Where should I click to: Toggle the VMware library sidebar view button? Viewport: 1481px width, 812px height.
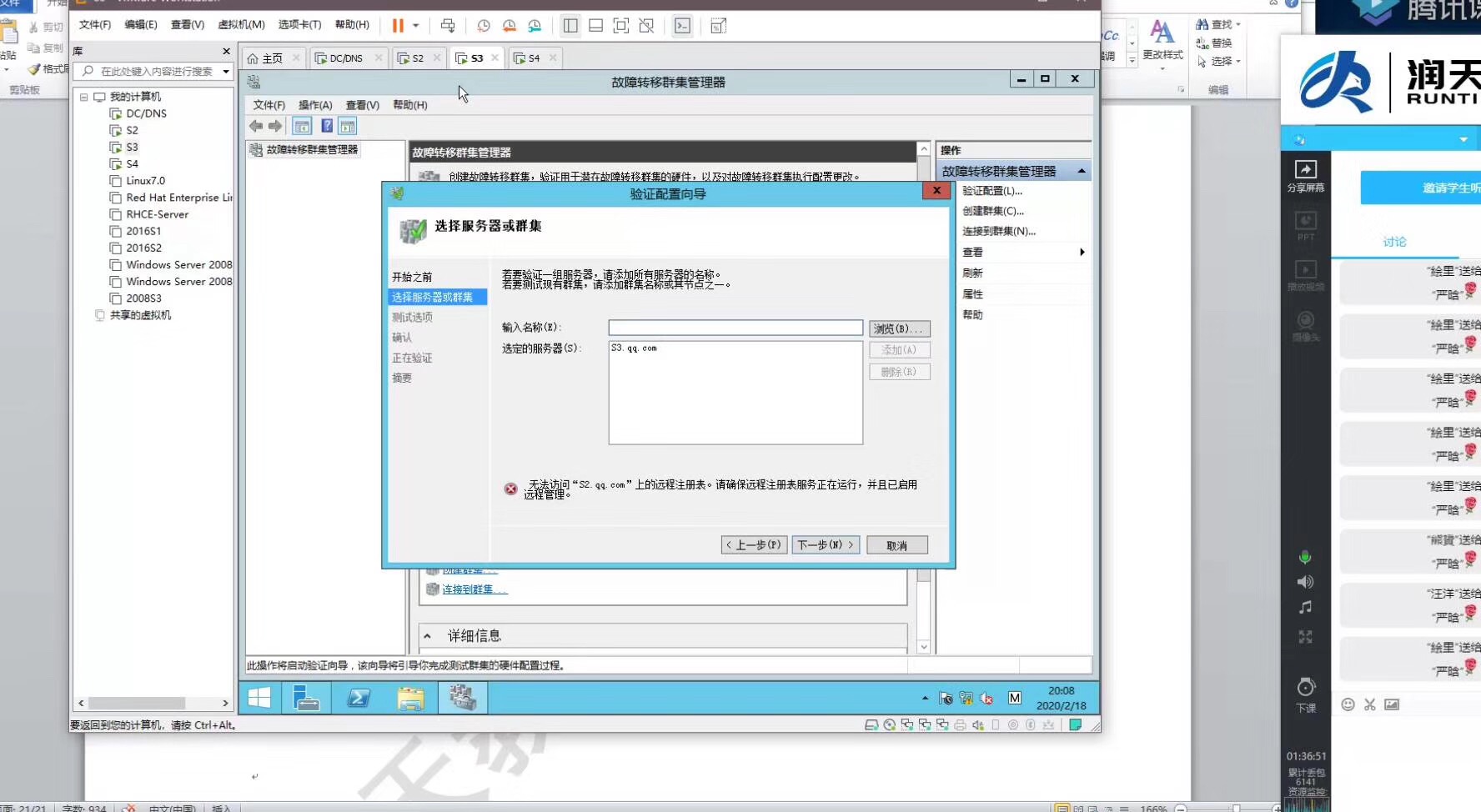(x=570, y=26)
